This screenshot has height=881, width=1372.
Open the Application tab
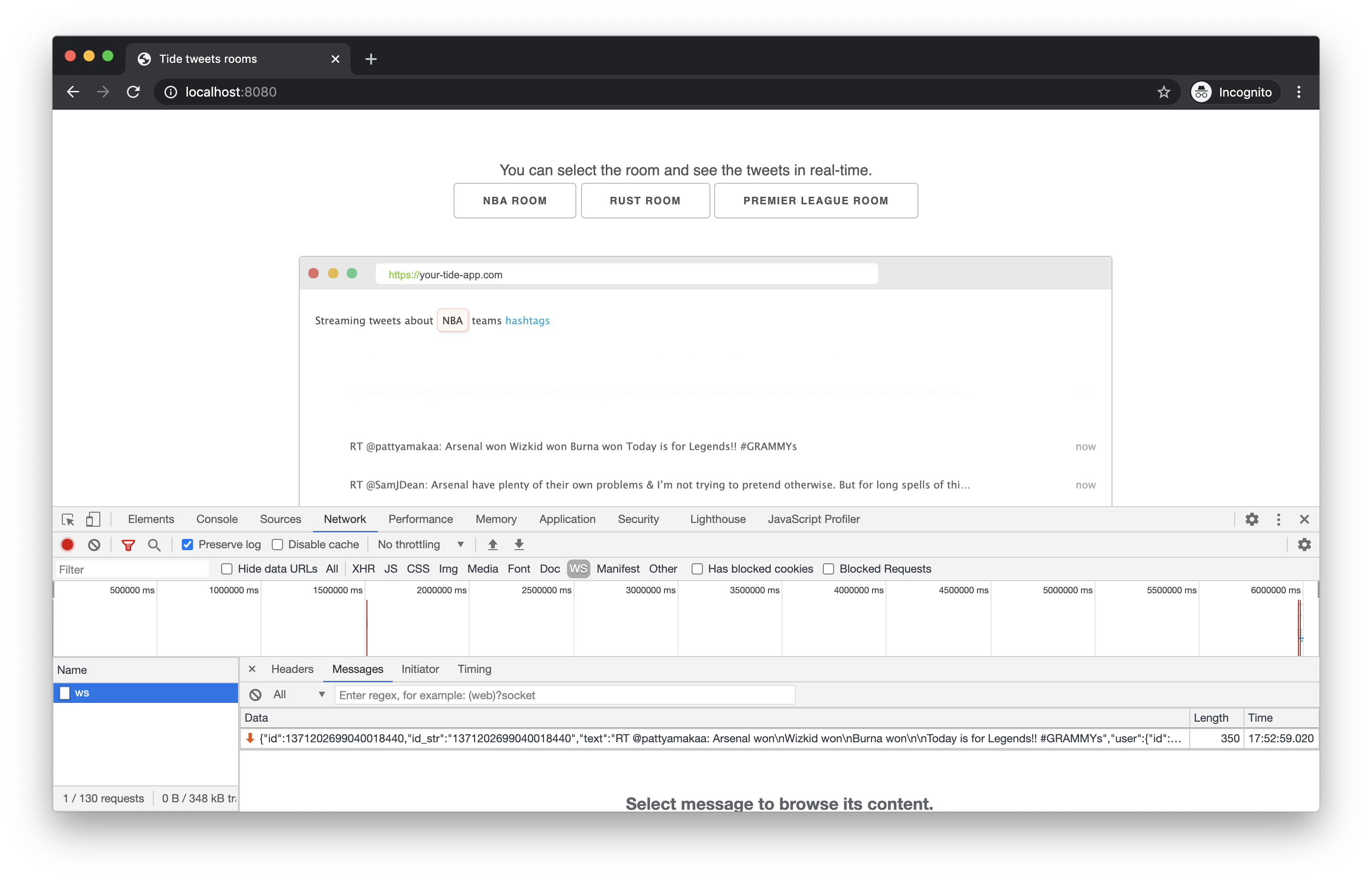click(567, 519)
